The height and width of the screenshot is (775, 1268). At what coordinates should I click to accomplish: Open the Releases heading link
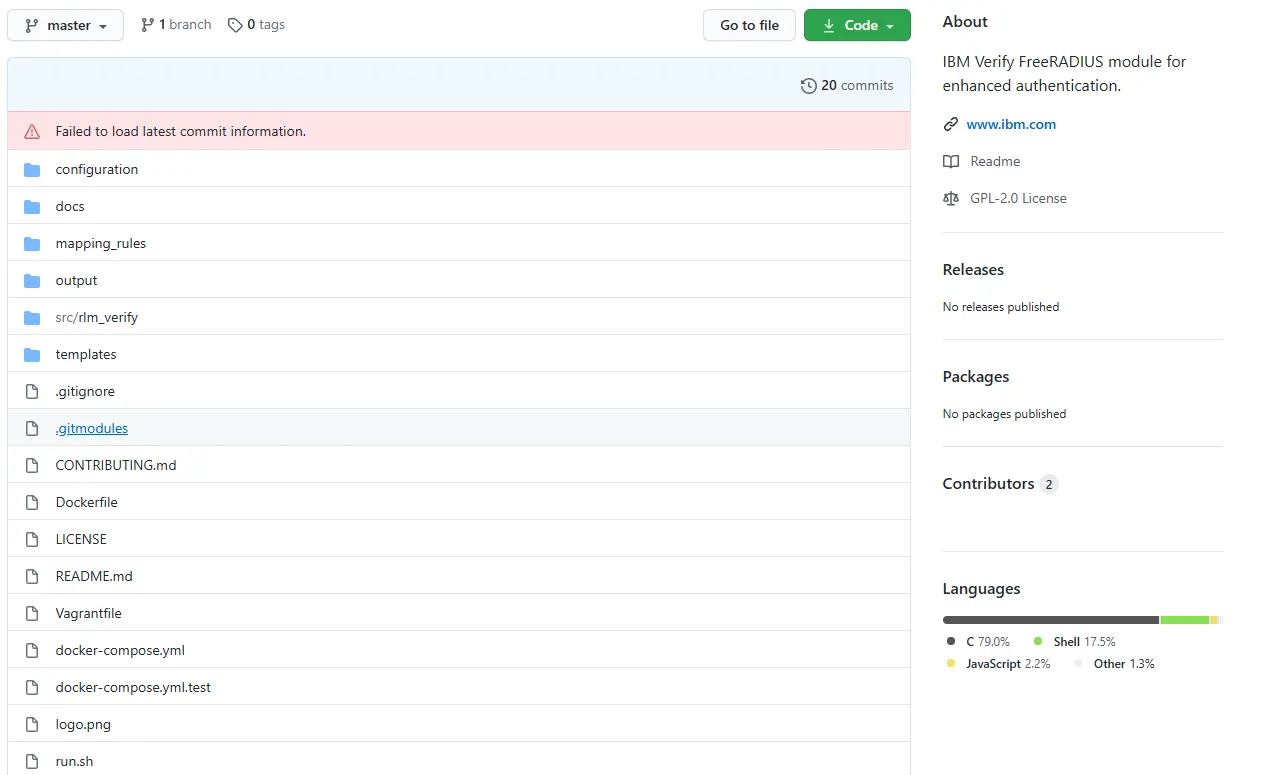[x=973, y=269]
